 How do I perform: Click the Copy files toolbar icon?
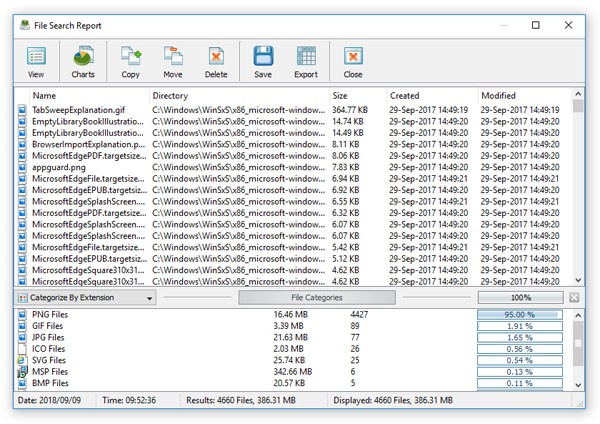point(130,62)
